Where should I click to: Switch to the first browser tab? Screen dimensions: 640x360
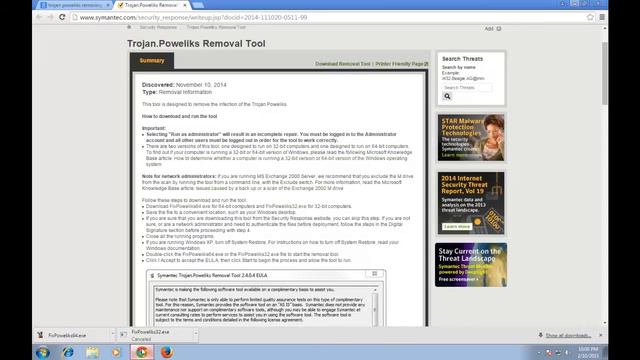tap(73, 5)
